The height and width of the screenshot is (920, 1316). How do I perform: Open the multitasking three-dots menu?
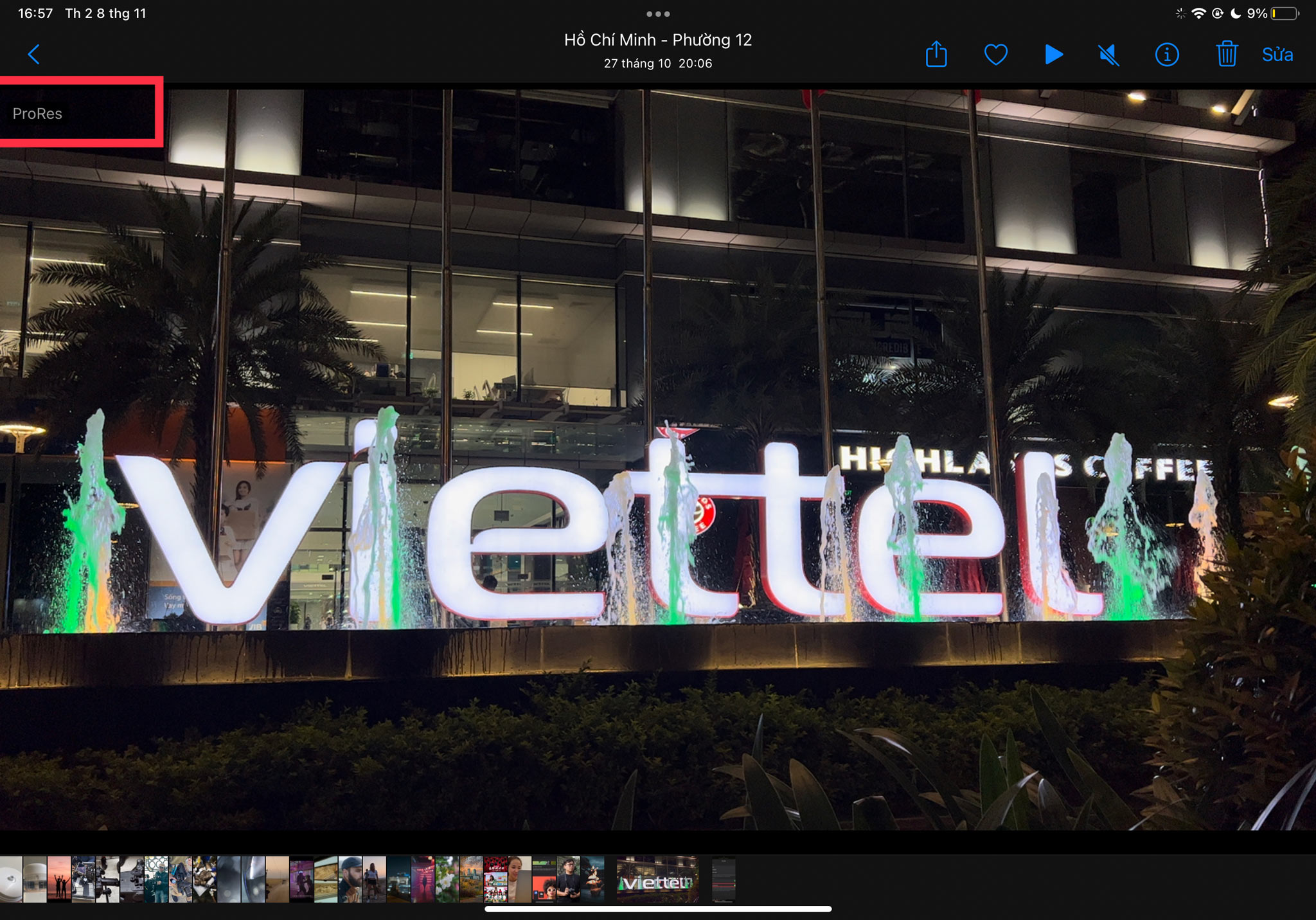pos(658,14)
